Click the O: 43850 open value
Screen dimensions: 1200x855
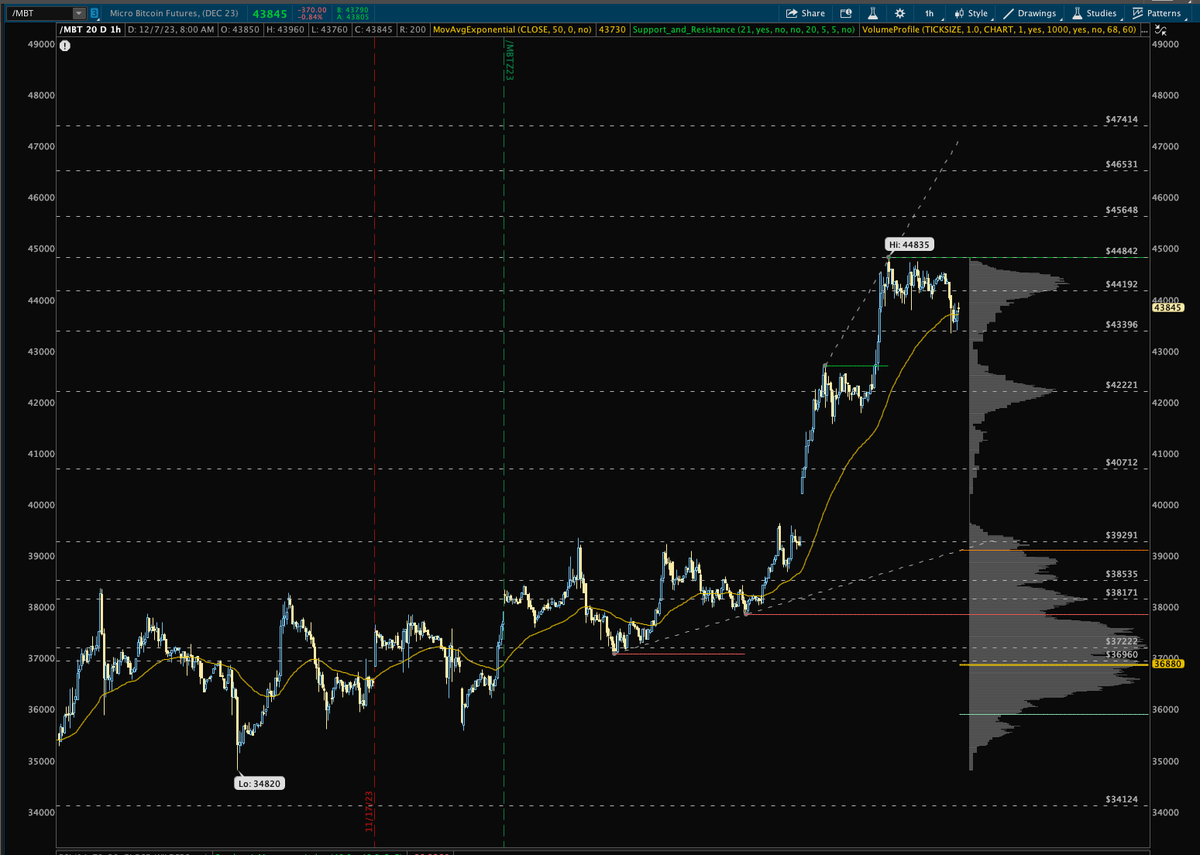tap(238, 30)
